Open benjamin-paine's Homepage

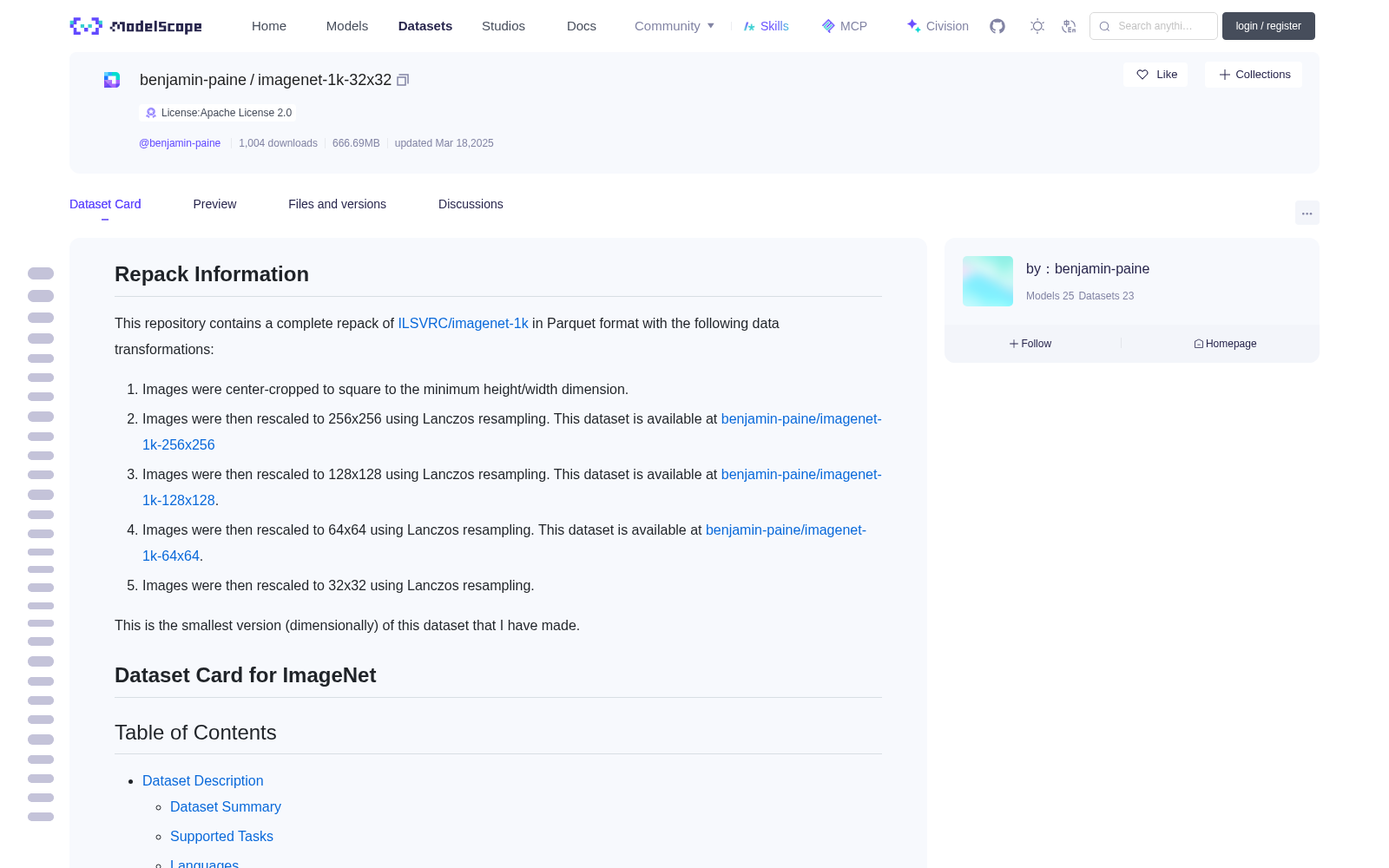[x=1225, y=344]
